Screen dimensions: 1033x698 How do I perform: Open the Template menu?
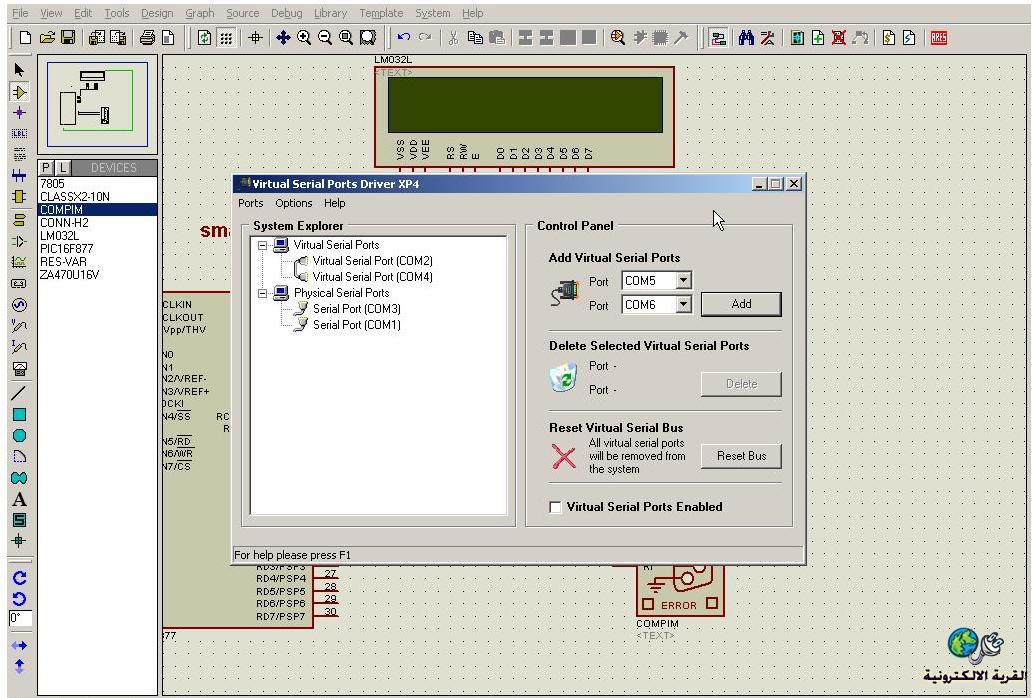[x=381, y=13]
